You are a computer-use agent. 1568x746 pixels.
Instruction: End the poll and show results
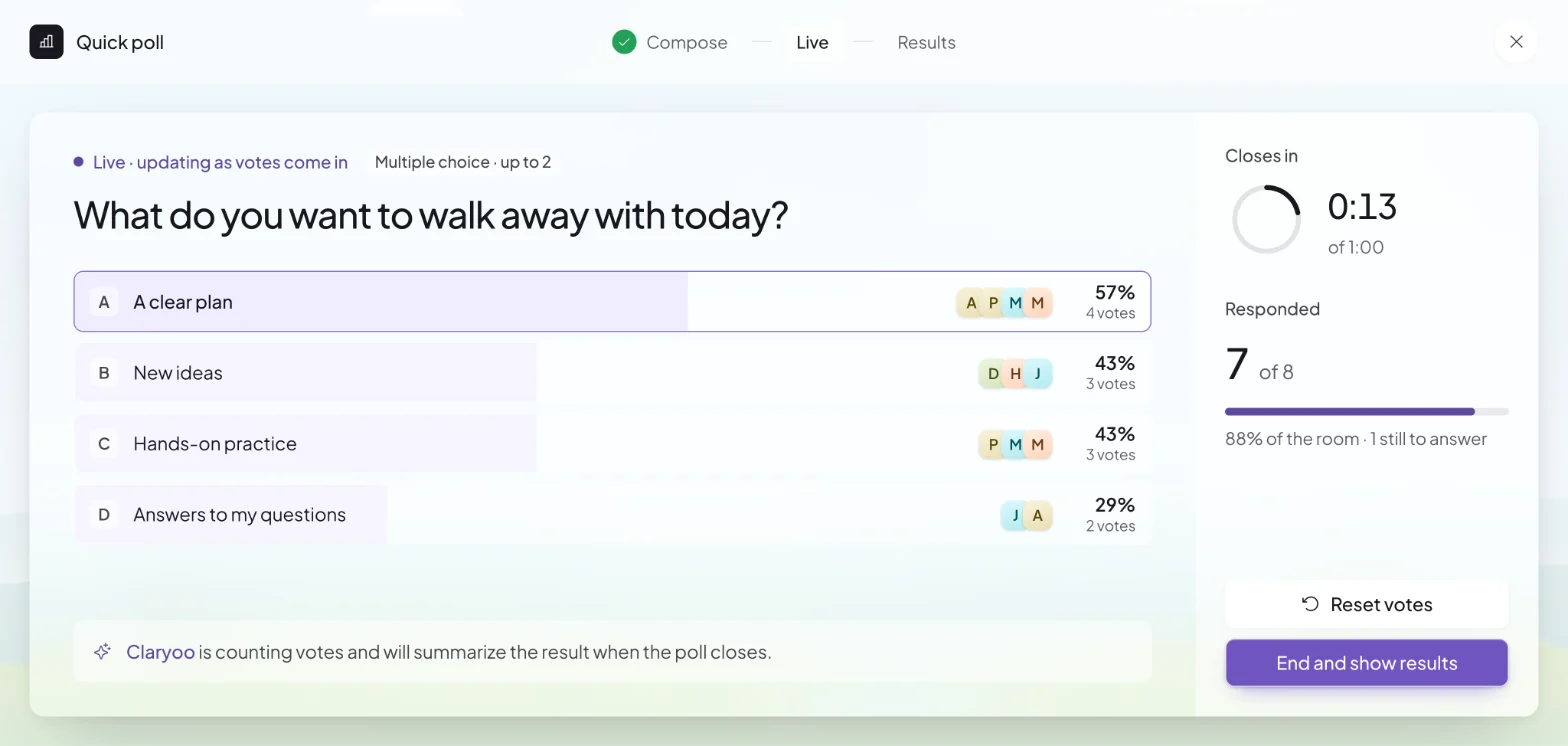[1366, 663]
